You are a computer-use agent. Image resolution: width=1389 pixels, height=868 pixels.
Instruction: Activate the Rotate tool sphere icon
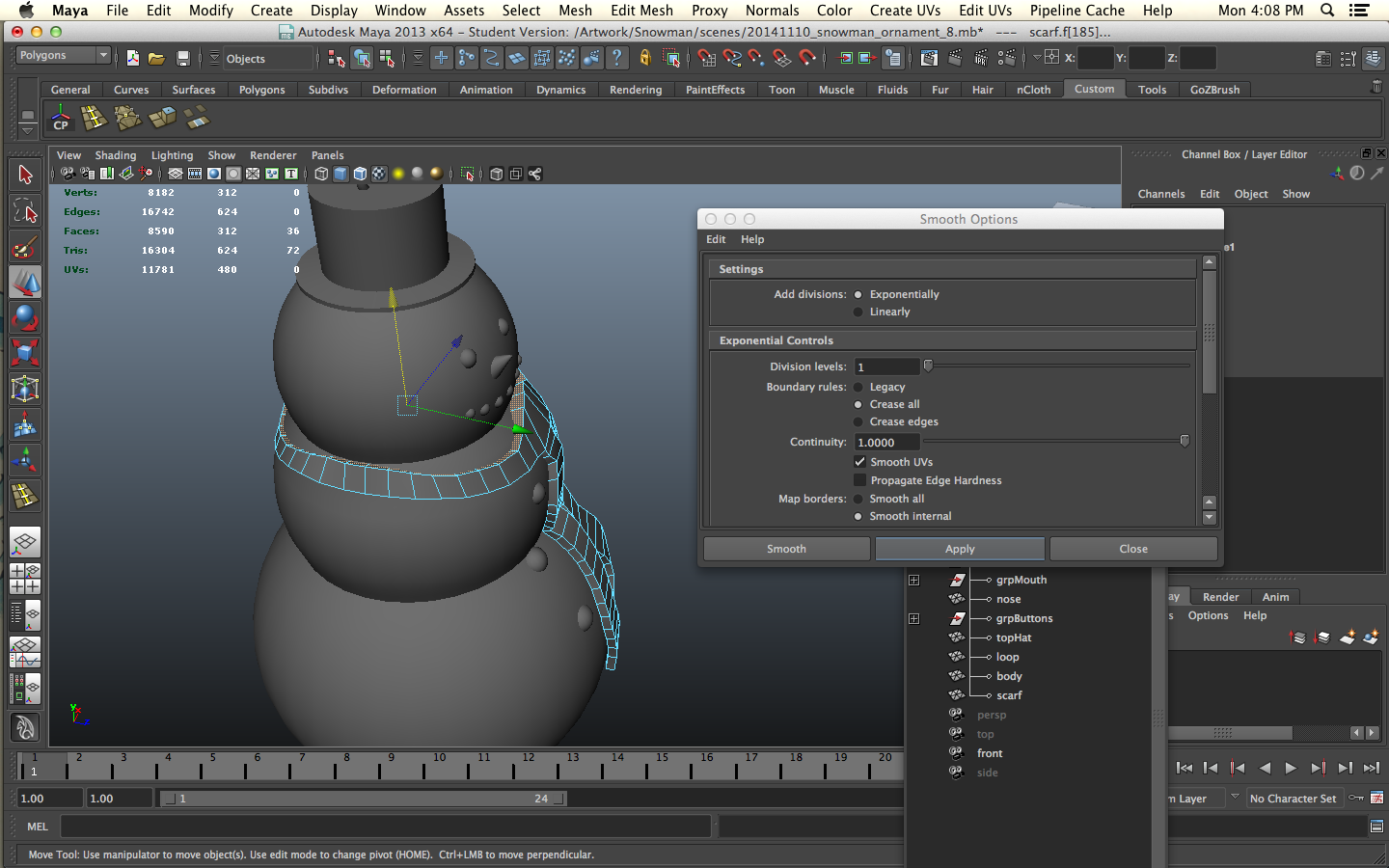(25, 317)
